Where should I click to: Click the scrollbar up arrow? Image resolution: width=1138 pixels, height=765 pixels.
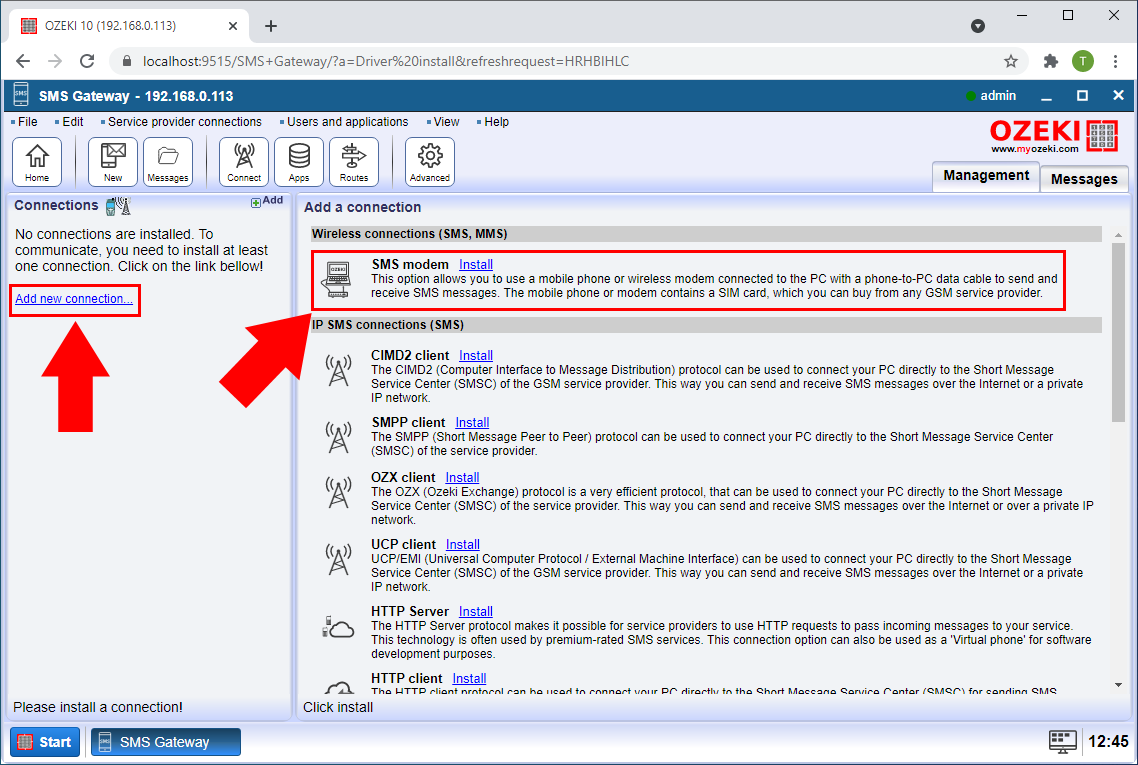[x=1118, y=234]
